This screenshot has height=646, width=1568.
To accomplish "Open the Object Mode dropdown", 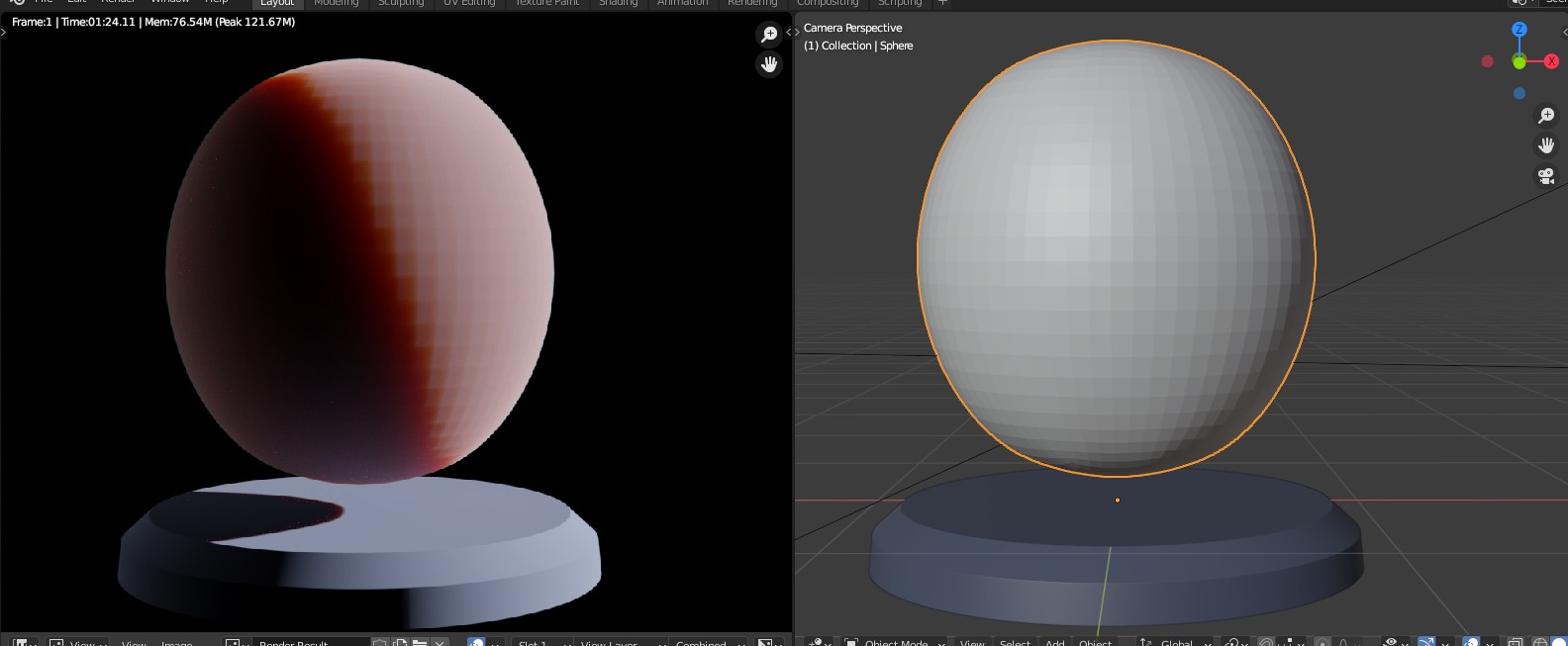I will tap(896, 642).
